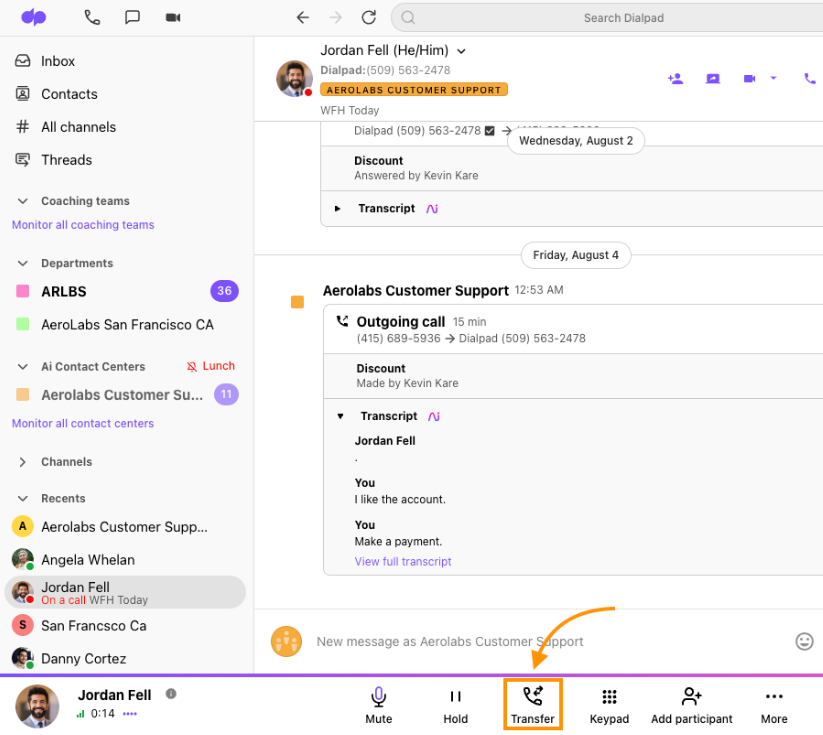Image resolution: width=823 pixels, height=735 pixels.
Task: Open video options dropdown caret in header
Action: click(773, 78)
